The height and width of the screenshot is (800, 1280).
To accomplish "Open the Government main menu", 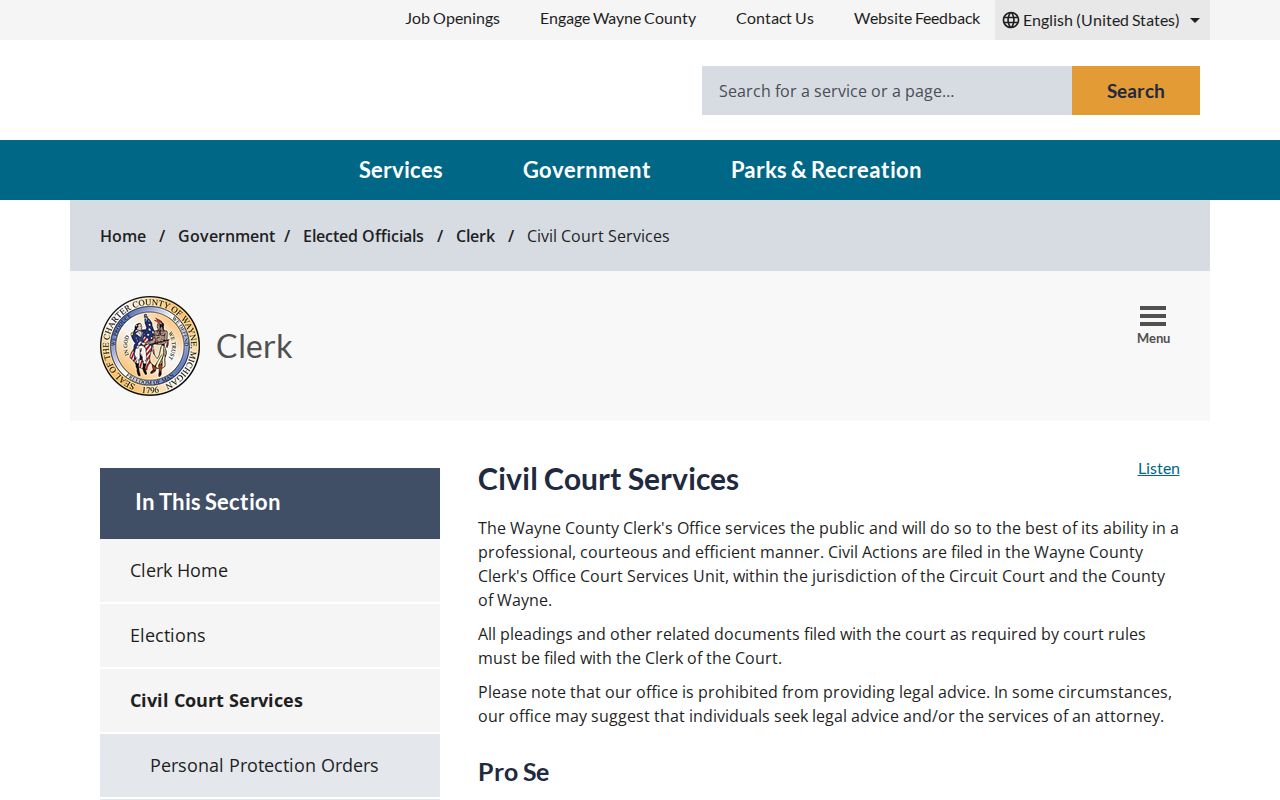I will 587,170.
